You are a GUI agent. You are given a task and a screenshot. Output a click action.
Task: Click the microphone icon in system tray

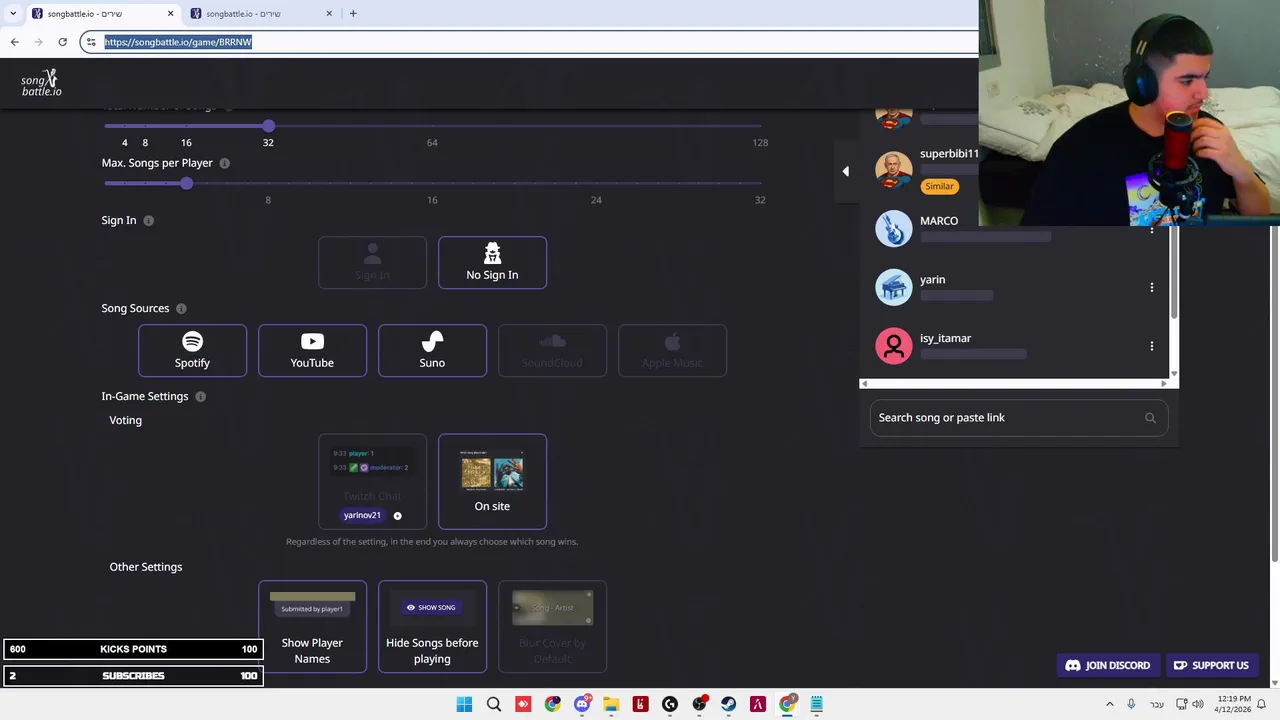pos(1131,705)
